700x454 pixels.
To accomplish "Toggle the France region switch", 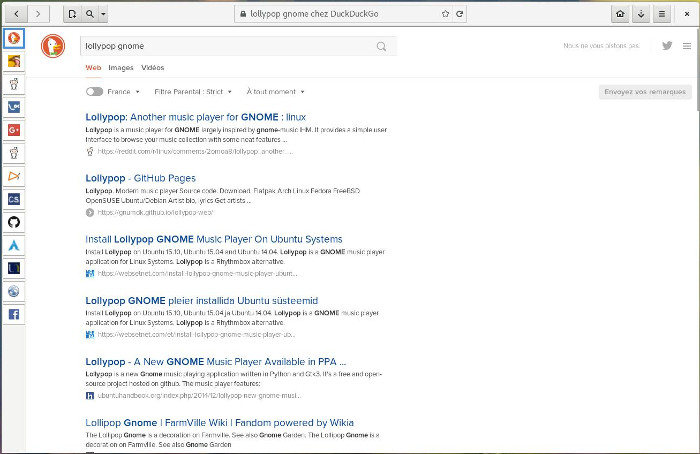I will [x=94, y=91].
